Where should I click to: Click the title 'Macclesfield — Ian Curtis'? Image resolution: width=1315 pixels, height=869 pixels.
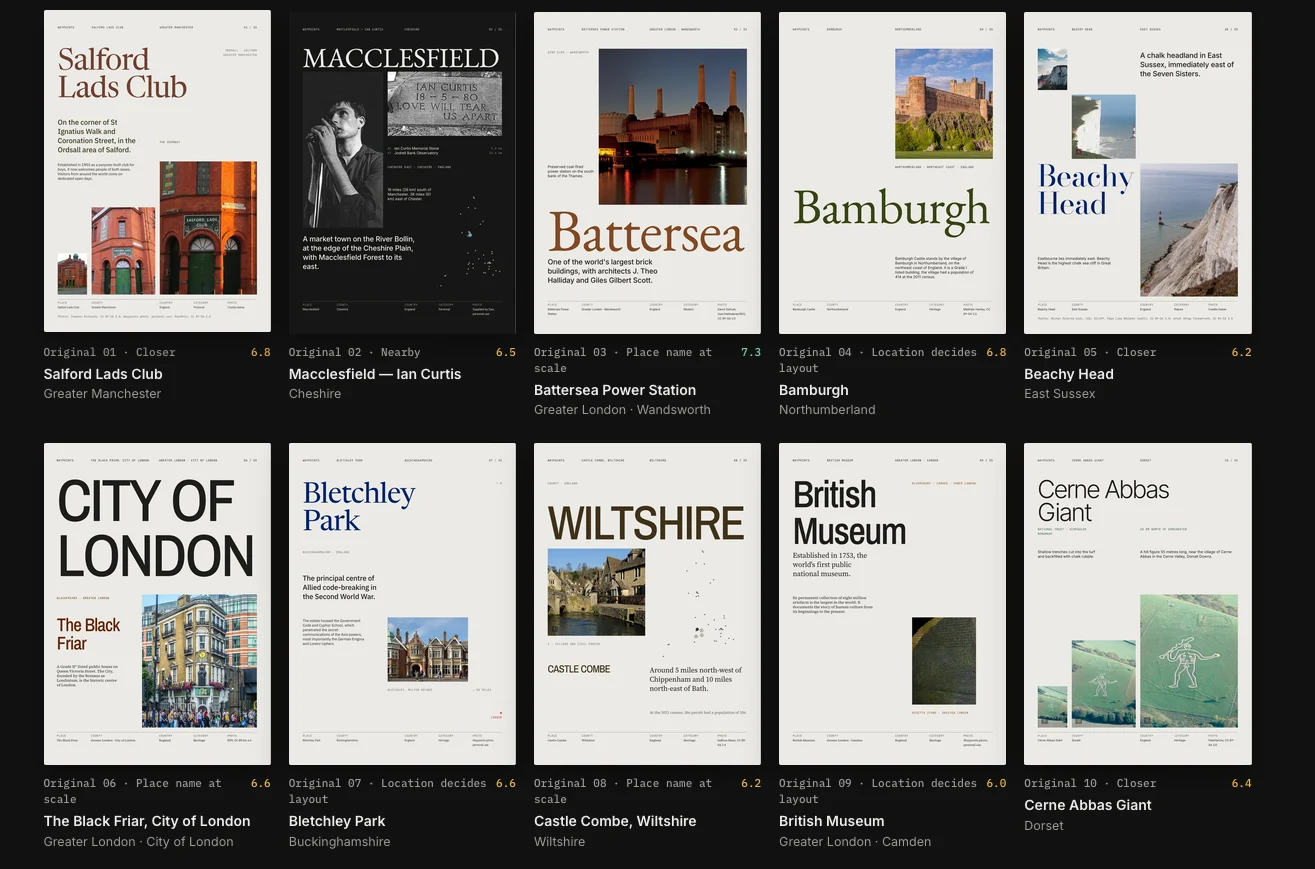click(x=375, y=374)
